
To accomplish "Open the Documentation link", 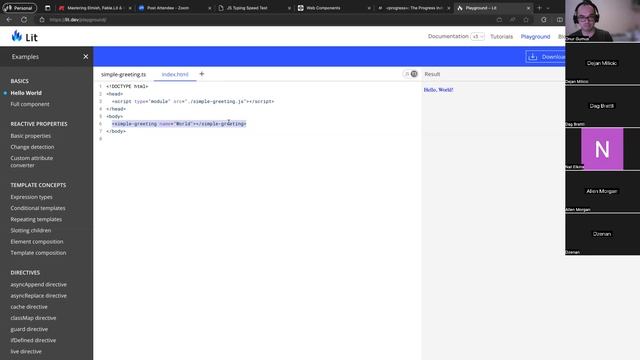I will pyautogui.click(x=448, y=36).
